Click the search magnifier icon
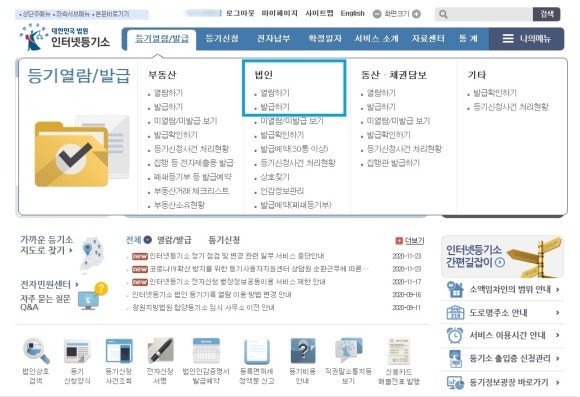This screenshot has width=580, height=397. pos(443,14)
